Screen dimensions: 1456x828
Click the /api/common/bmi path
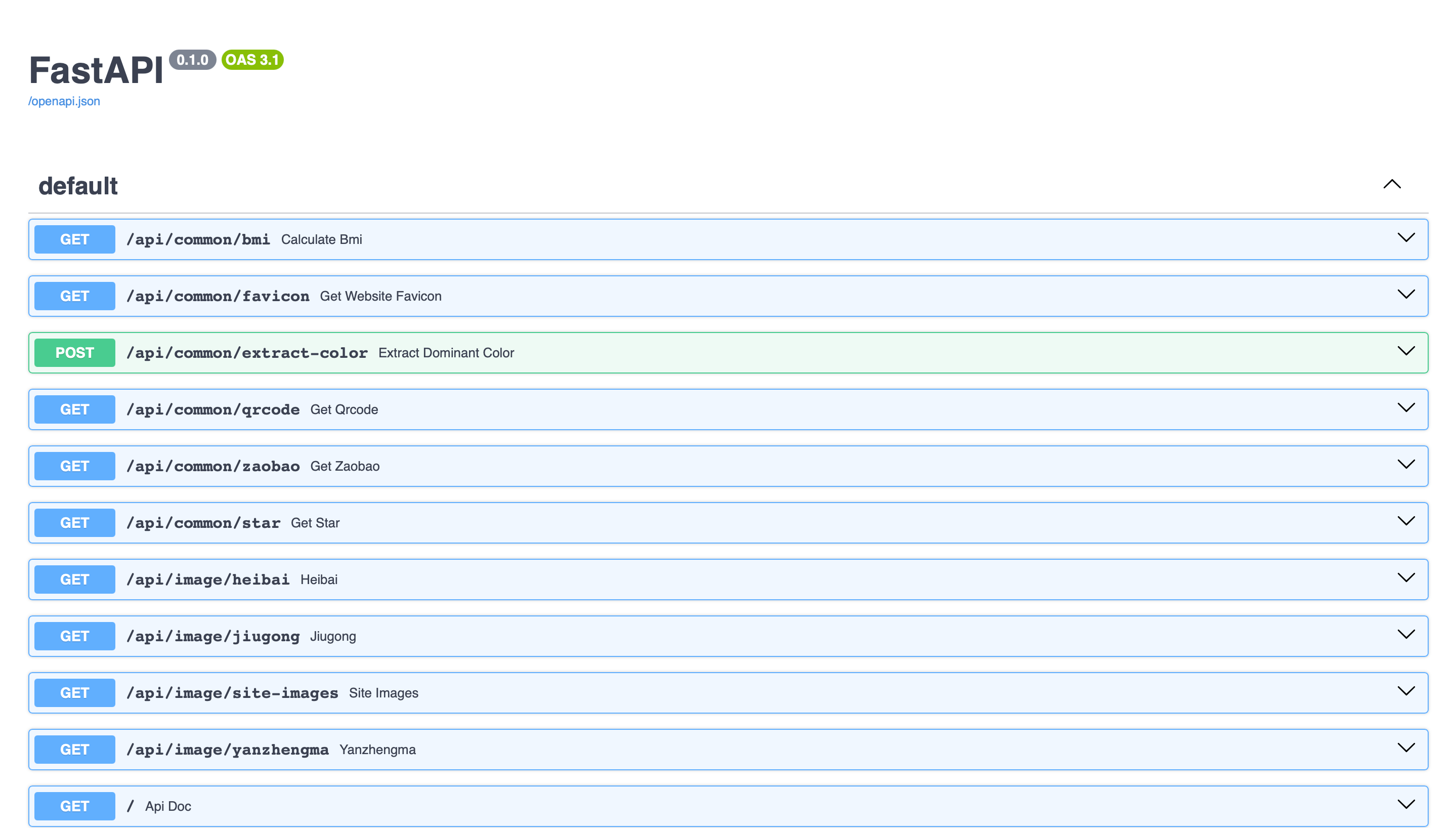pyautogui.click(x=198, y=240)
